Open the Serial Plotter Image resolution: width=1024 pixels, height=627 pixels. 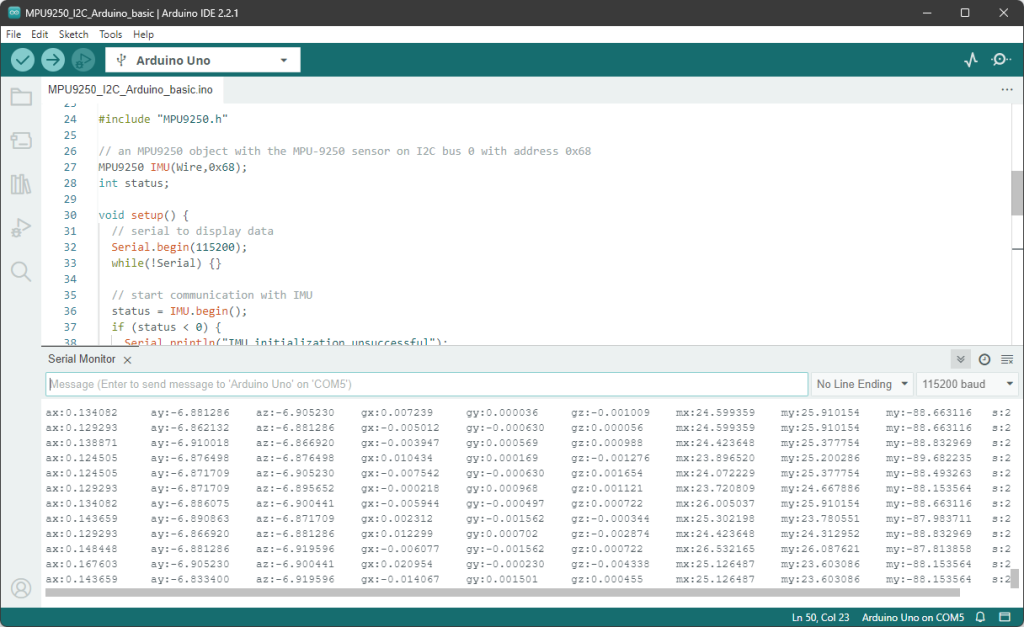tap(969, 59)
